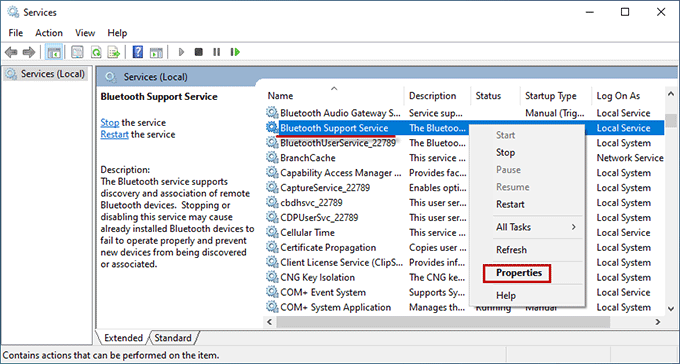680x364 pixels.
Task: Click the toolbar Refresh icon
Action: tap(96, 52)
